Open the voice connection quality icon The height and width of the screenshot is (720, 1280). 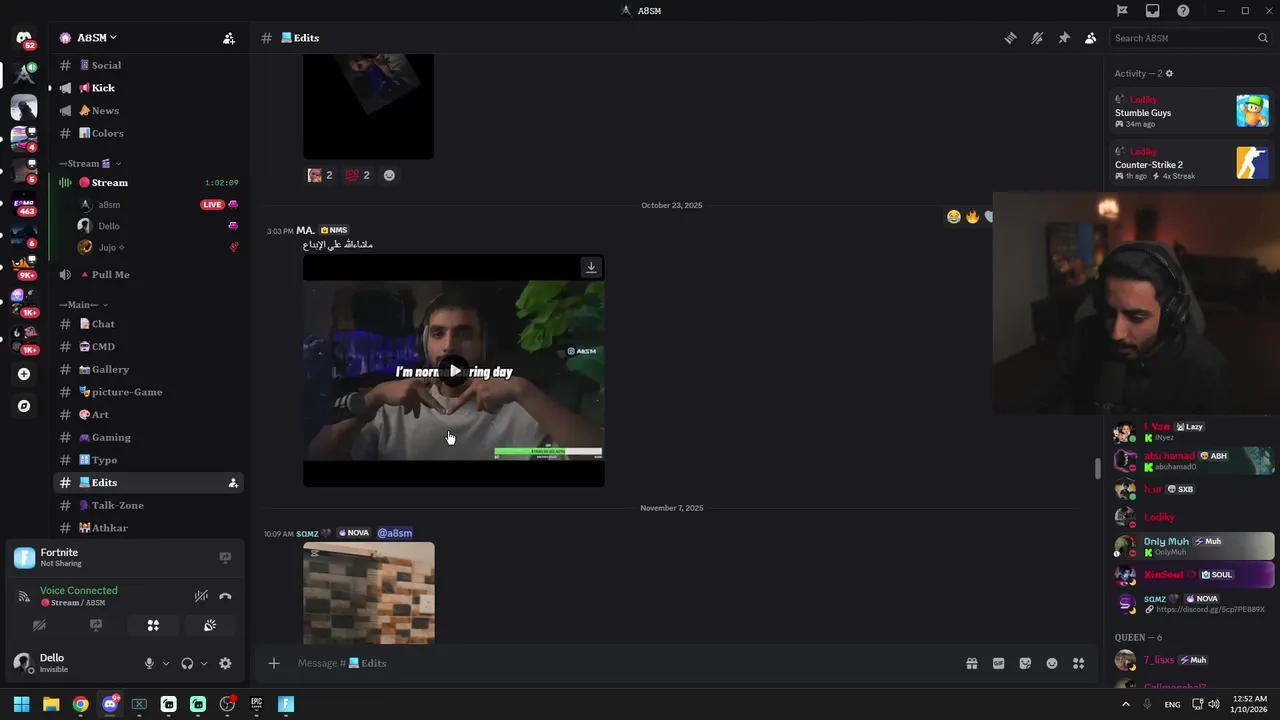(24, 596)
